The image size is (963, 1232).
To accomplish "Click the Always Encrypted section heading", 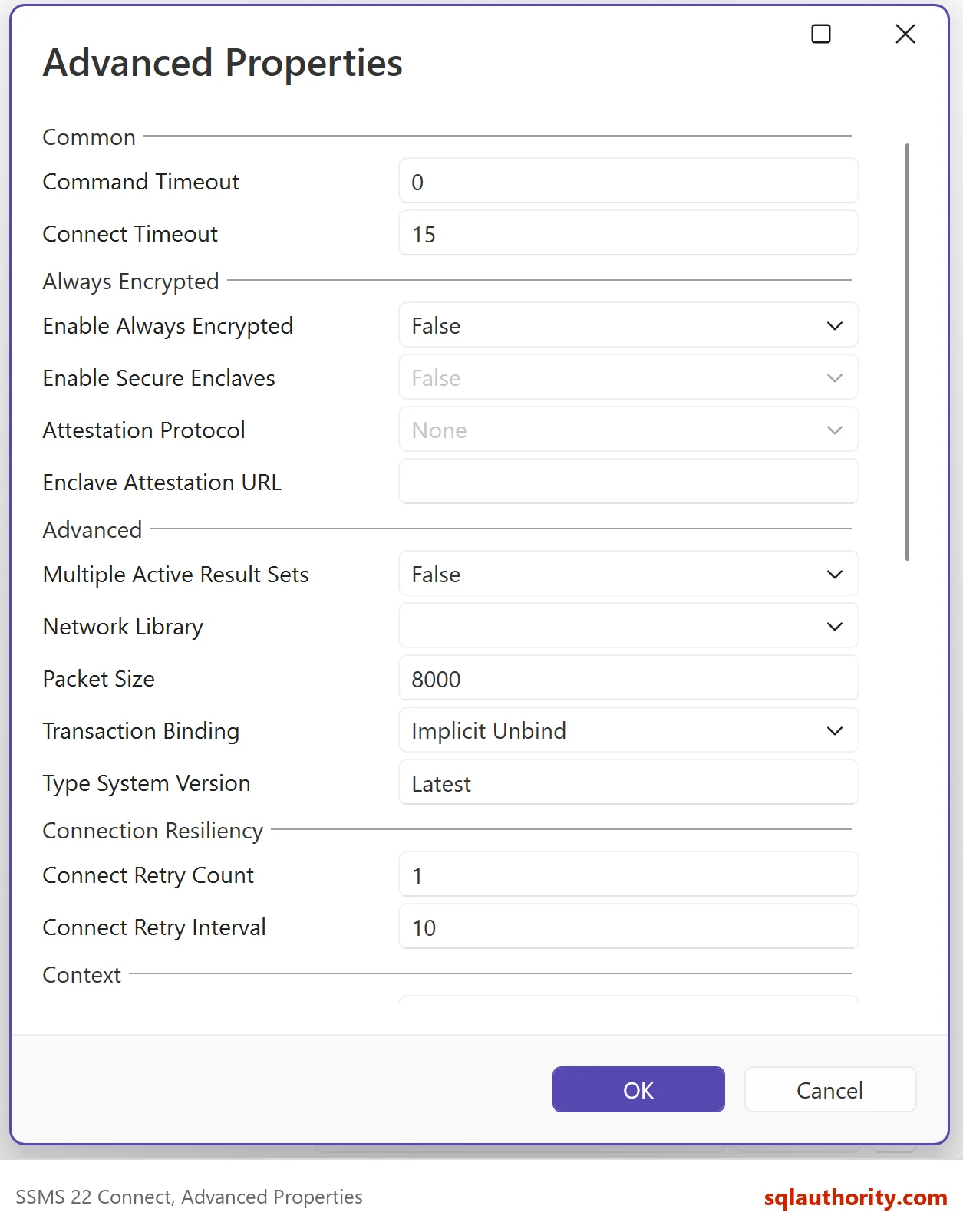I will [131, 282].
